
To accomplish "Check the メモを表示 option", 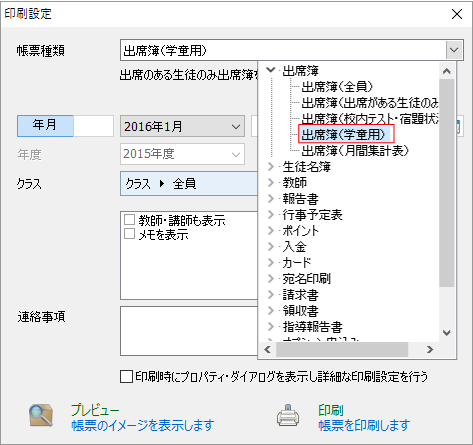I will coord(129,234).
